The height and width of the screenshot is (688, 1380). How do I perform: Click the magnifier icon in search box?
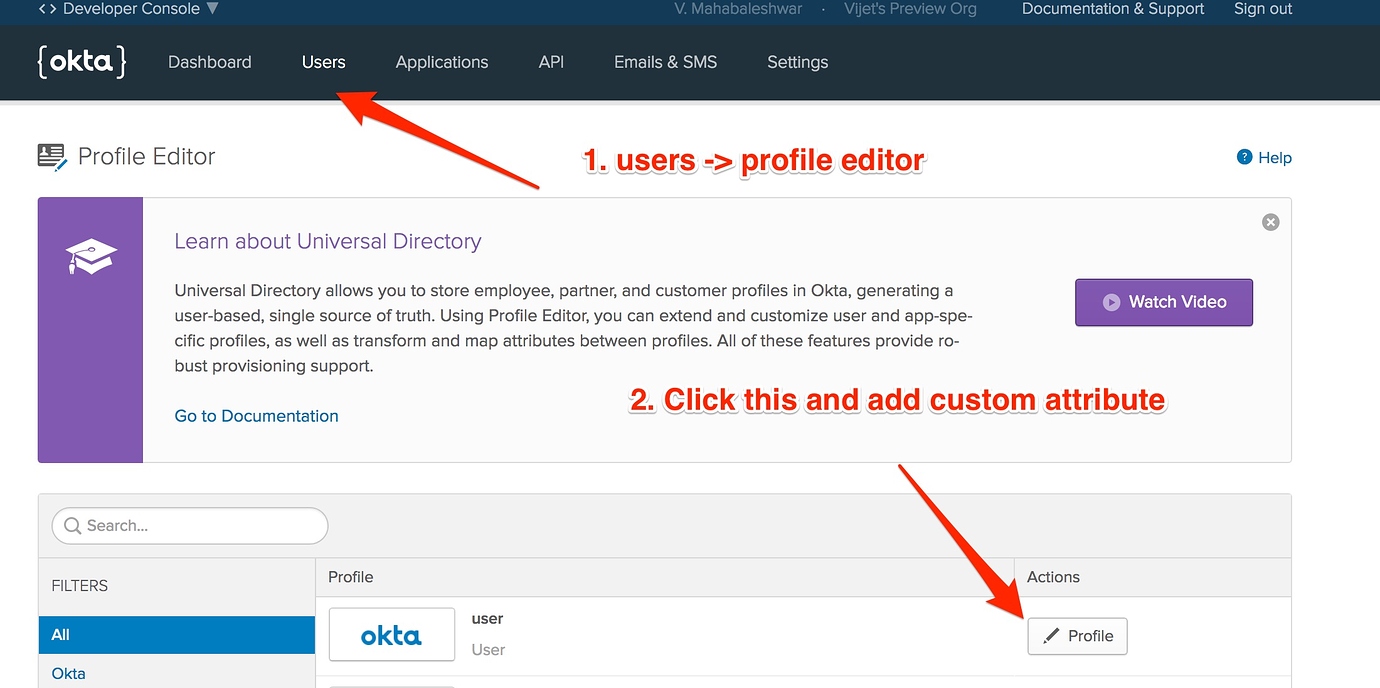click(72, 526)
